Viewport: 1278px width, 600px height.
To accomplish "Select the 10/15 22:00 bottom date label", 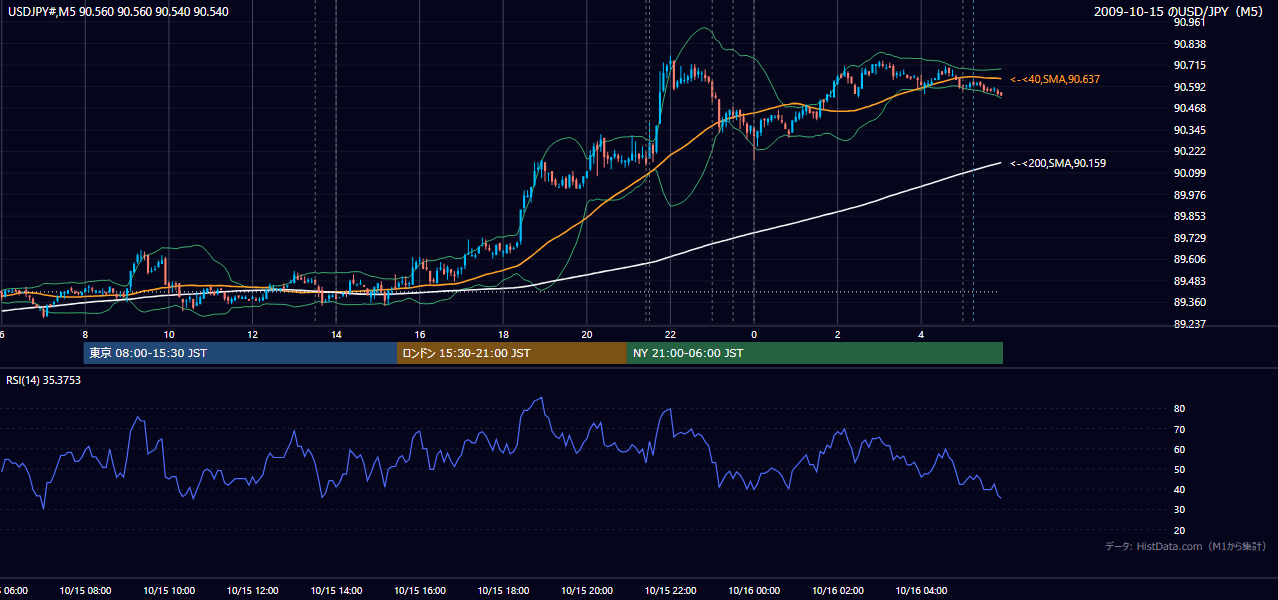I will [x=671, y=590].
